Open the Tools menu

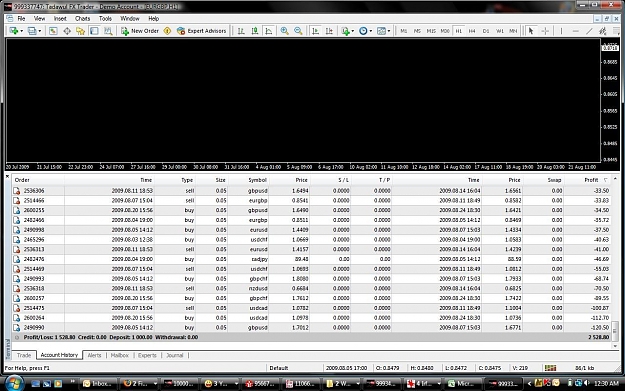point(105,18)
